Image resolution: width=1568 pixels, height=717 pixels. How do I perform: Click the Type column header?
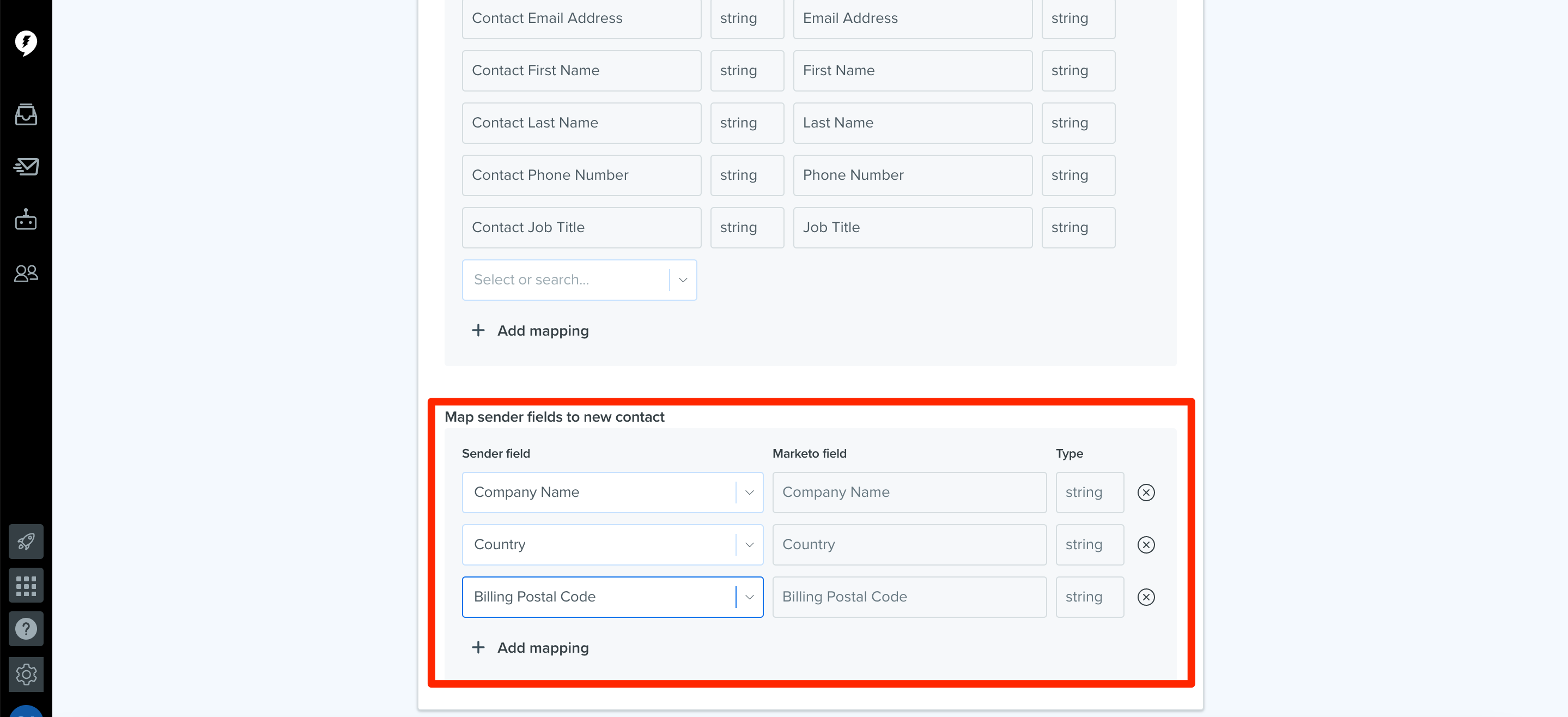[x=1069, y=453]
